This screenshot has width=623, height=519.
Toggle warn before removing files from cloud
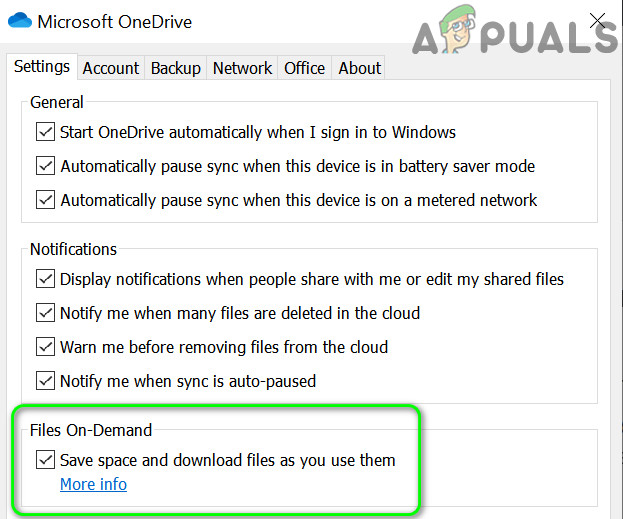[45, 347]
